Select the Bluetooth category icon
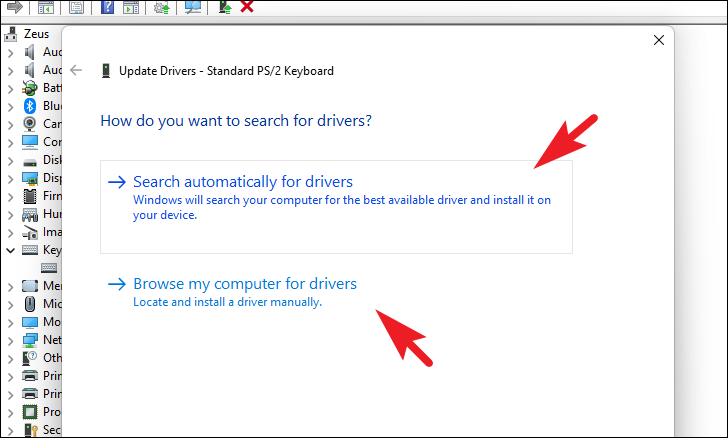The width and height of the screenshot is (728, 438). coord(30,106)
